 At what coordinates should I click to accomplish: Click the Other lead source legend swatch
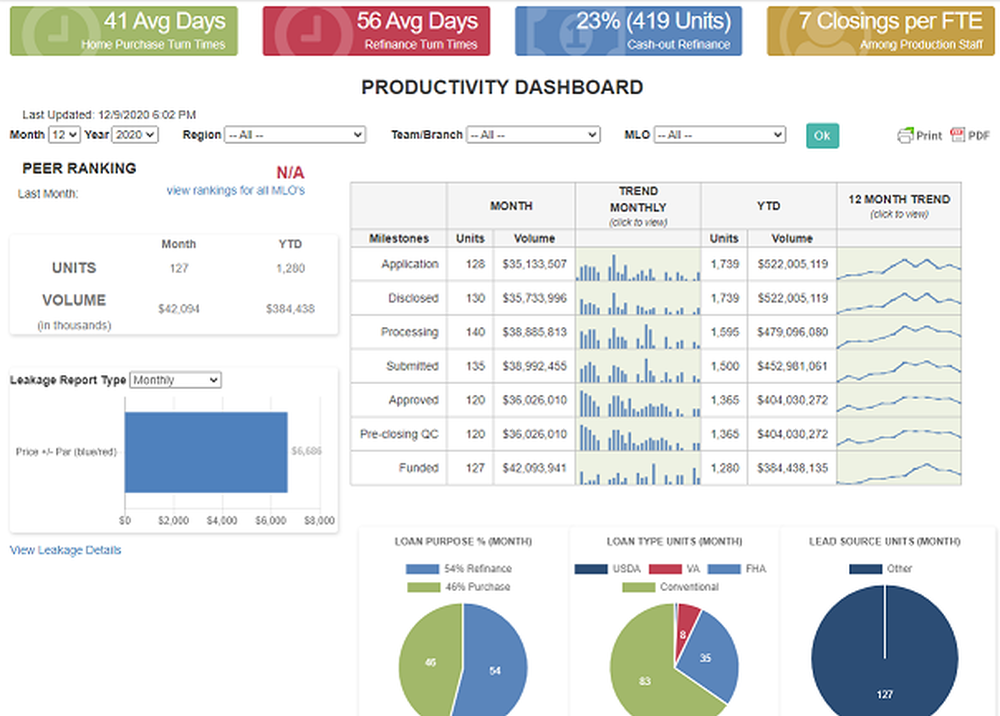point(865,569)
